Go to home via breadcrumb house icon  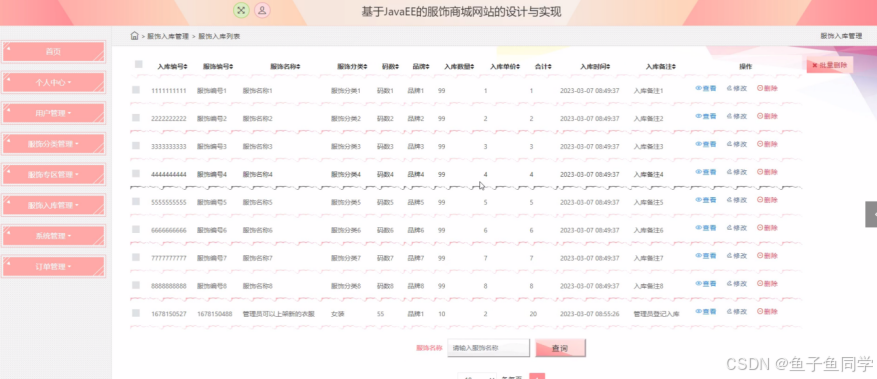(x=134, y=36)
